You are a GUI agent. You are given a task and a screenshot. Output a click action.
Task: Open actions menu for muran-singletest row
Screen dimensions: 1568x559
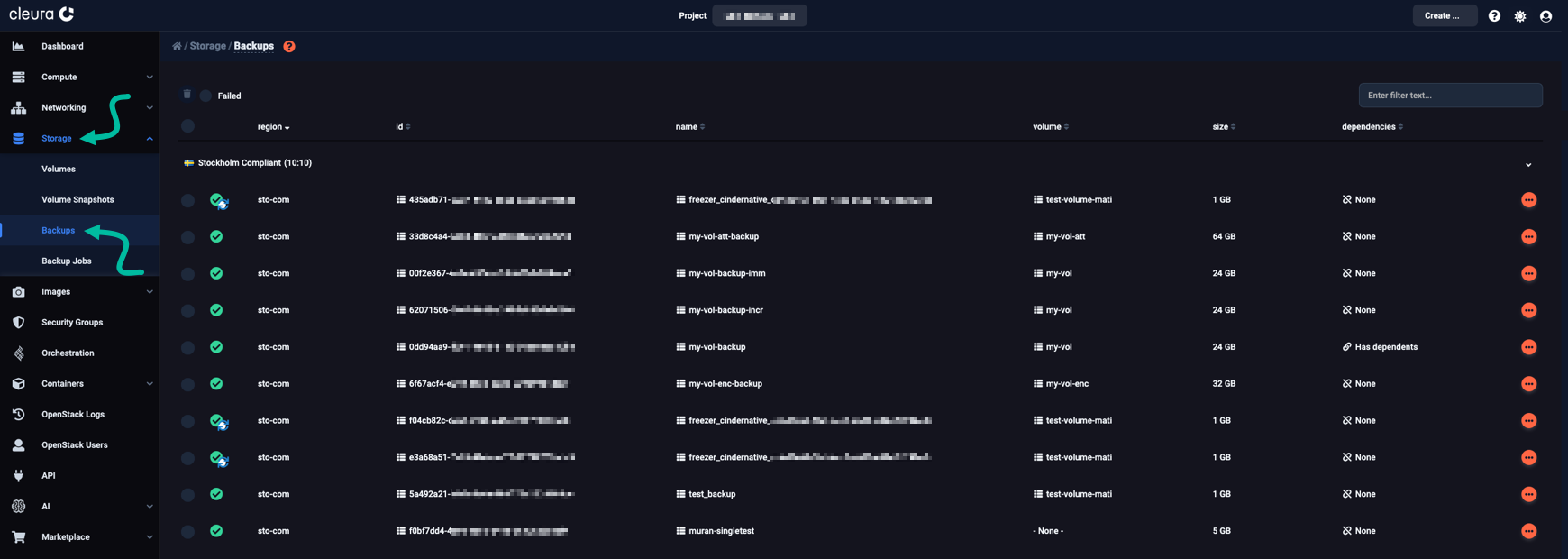tap(1528, 531)
